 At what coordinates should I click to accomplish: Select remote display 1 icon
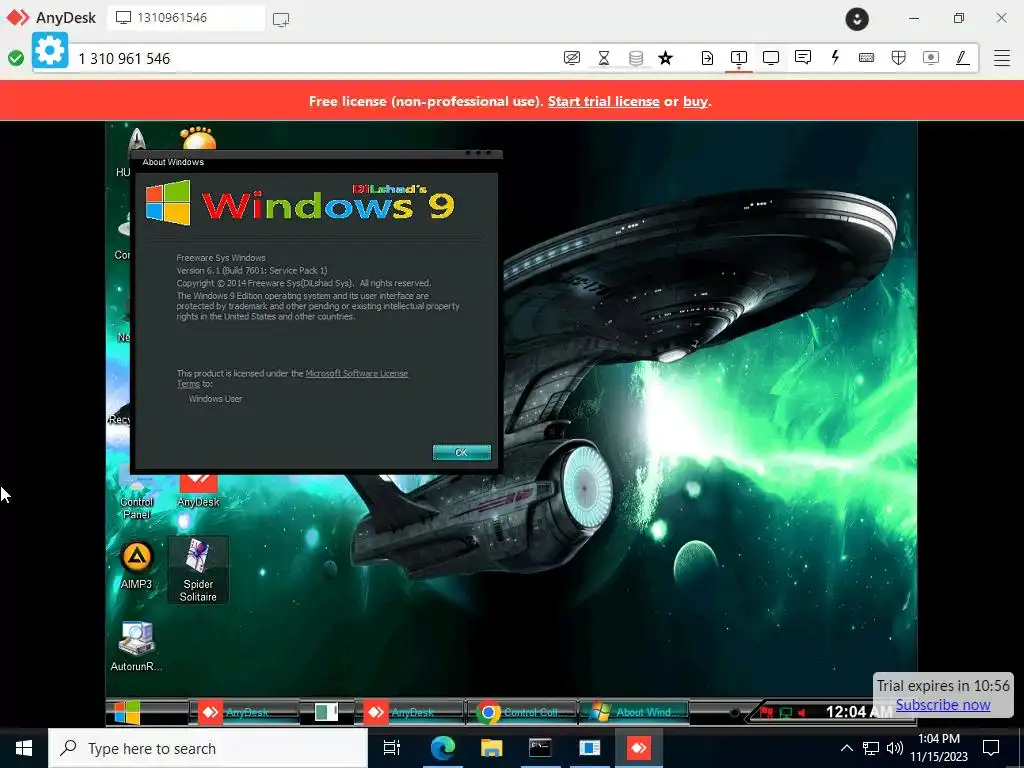pyautogui.click(x=739, y=58)
